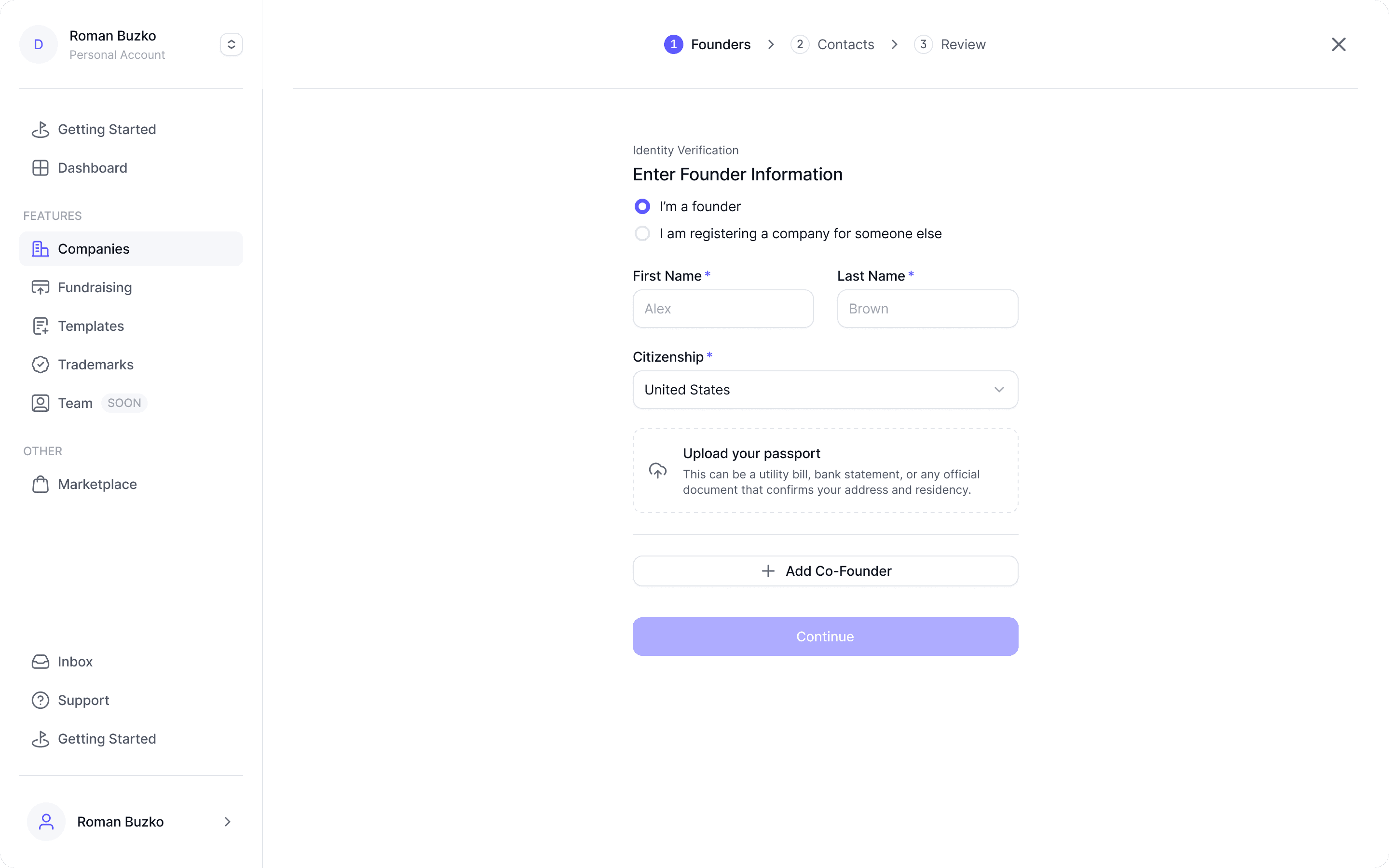Expand Roman Buzko profile chevron at bottom

pos(227,822)
